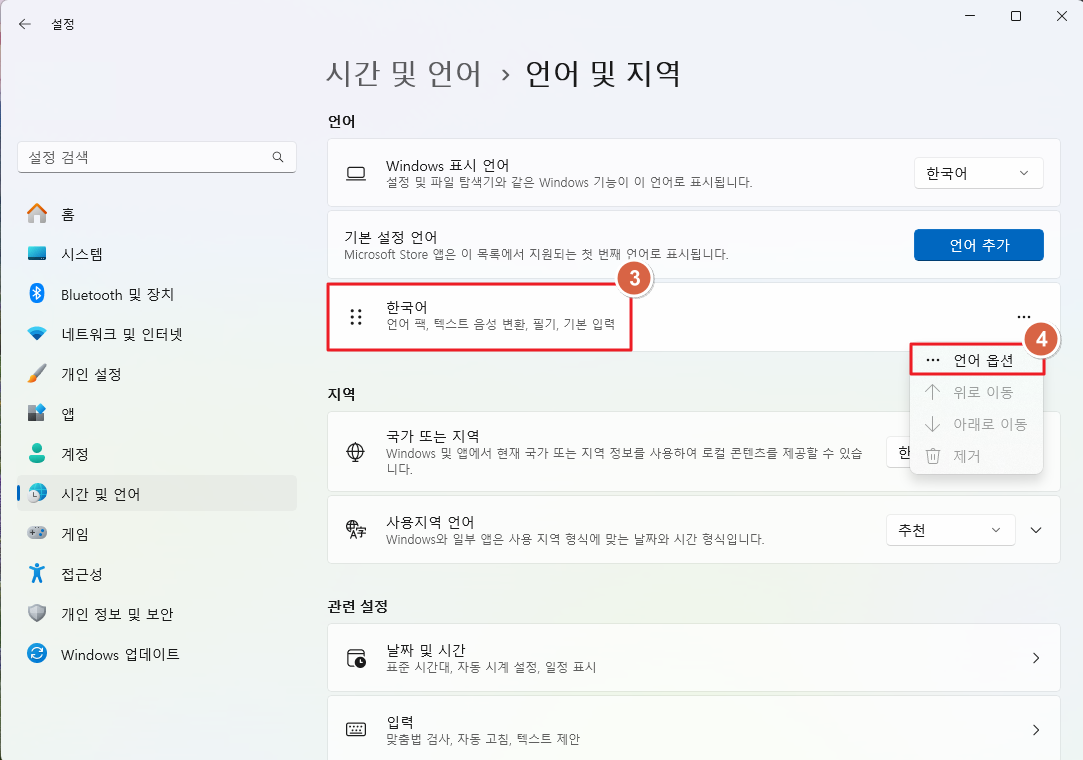The width and height of the screenshot is (1083, 760).
Task: Open the Windows 표시 언어 dropdown
Action: click(978, 173)
